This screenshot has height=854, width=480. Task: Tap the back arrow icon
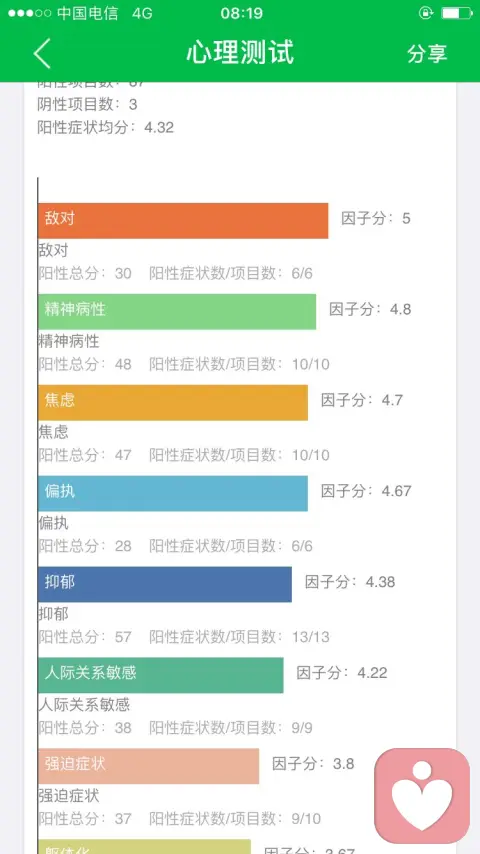[x=42, y=53]
